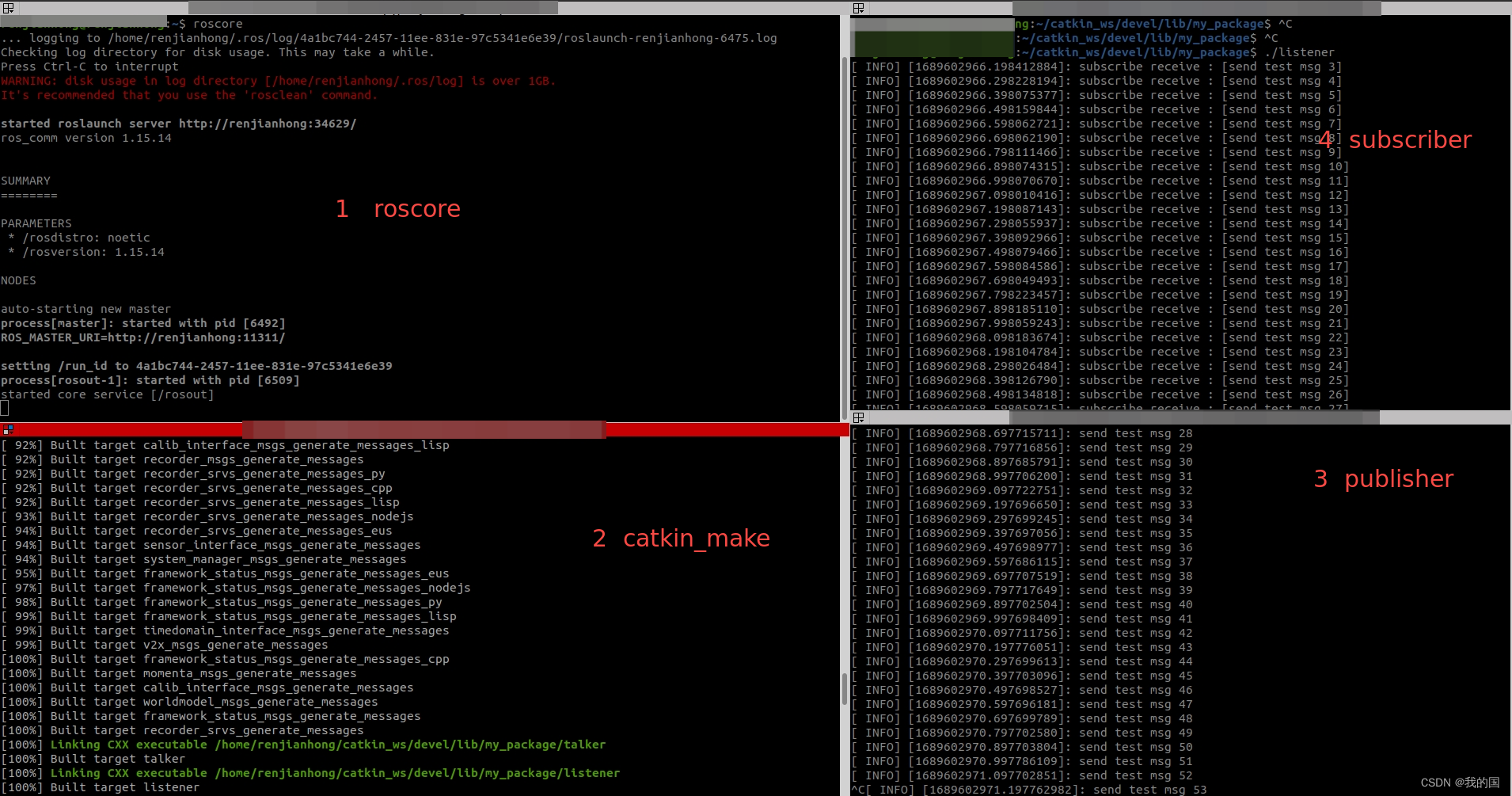
Task: Click the terminal cursor in the roscore pane
Action: pyautogui.click(x=5, y=409)
